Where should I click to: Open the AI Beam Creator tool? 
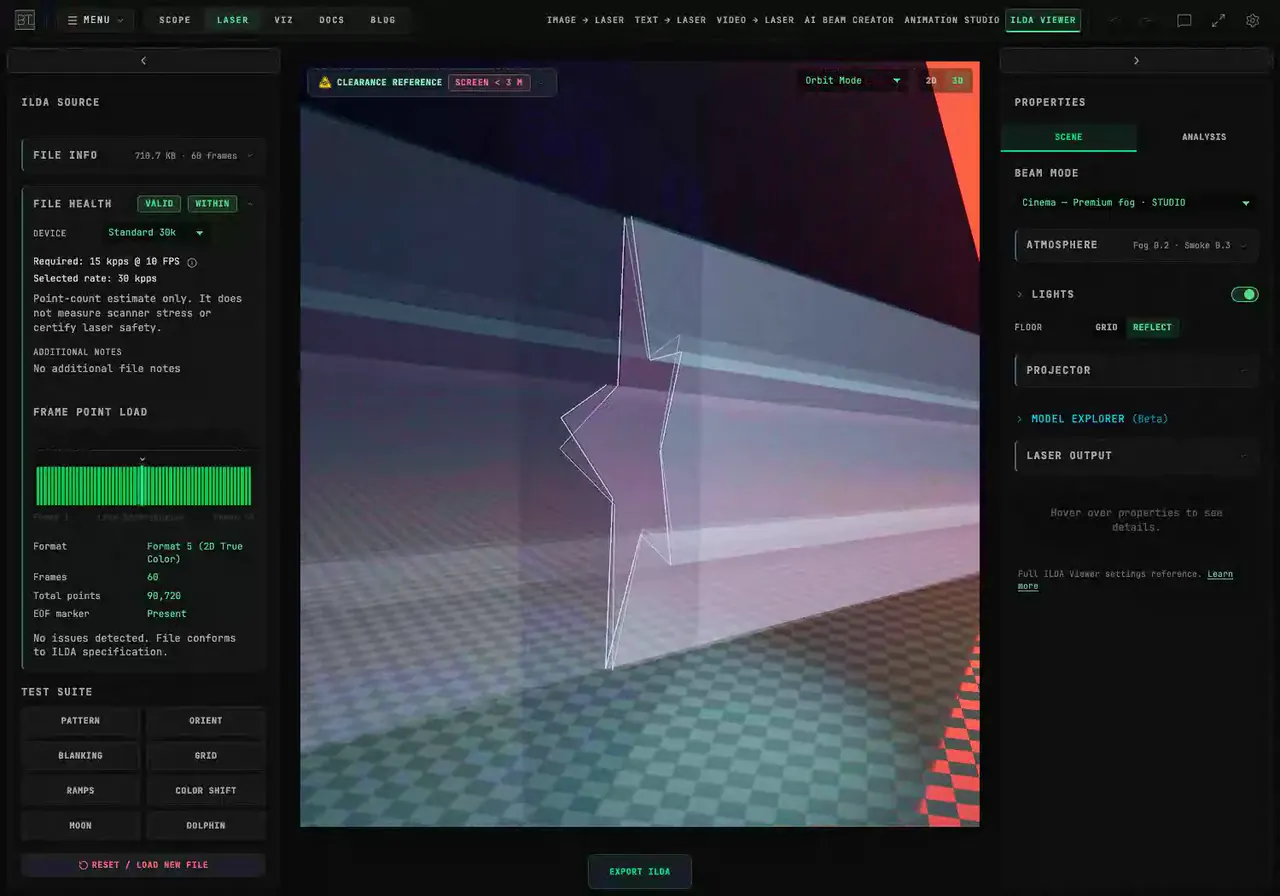tap(849, 20)
